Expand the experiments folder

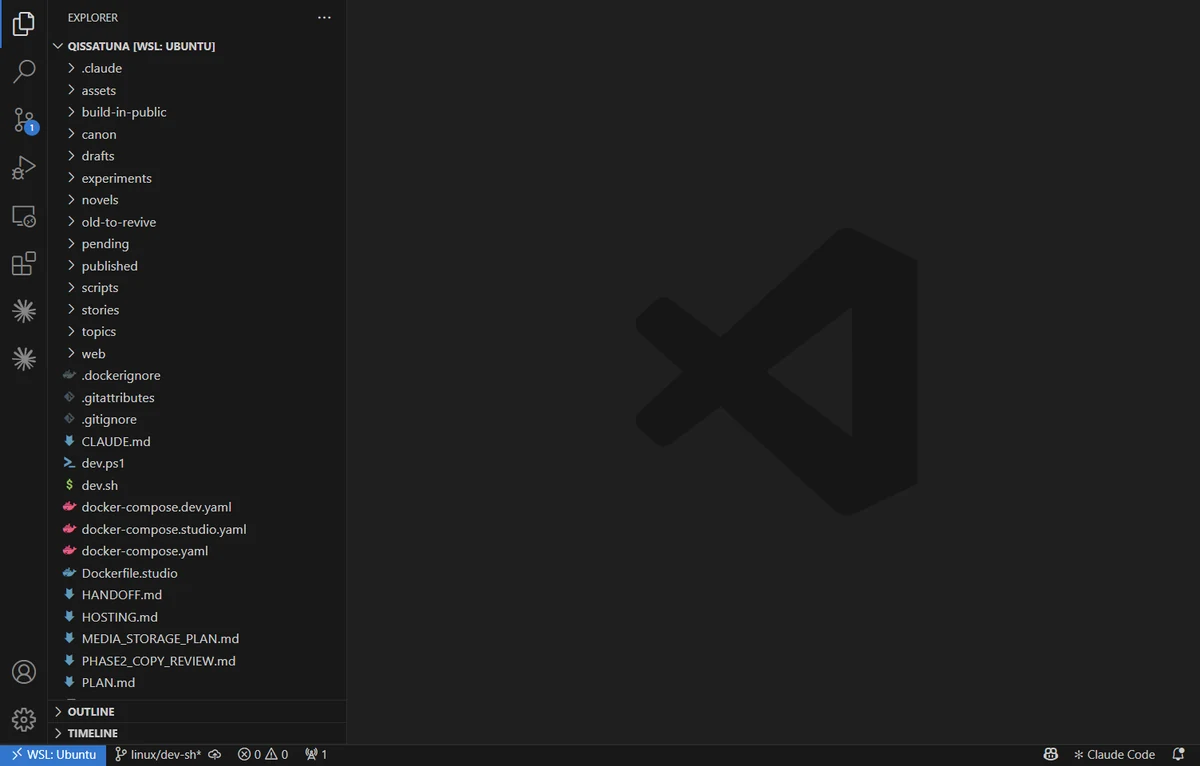tap(197, 178)
